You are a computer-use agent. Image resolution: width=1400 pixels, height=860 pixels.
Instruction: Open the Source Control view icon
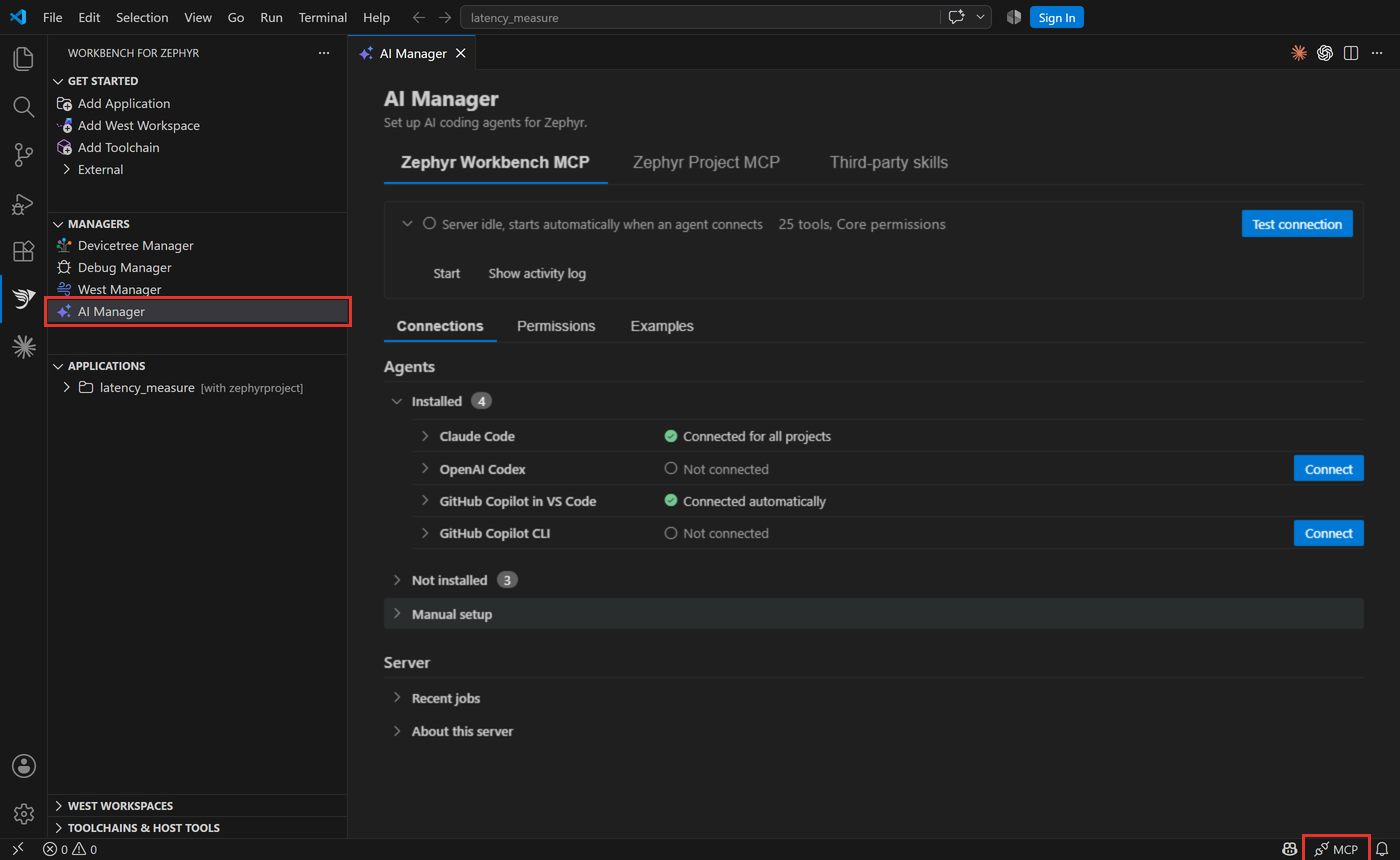(23, 155)
